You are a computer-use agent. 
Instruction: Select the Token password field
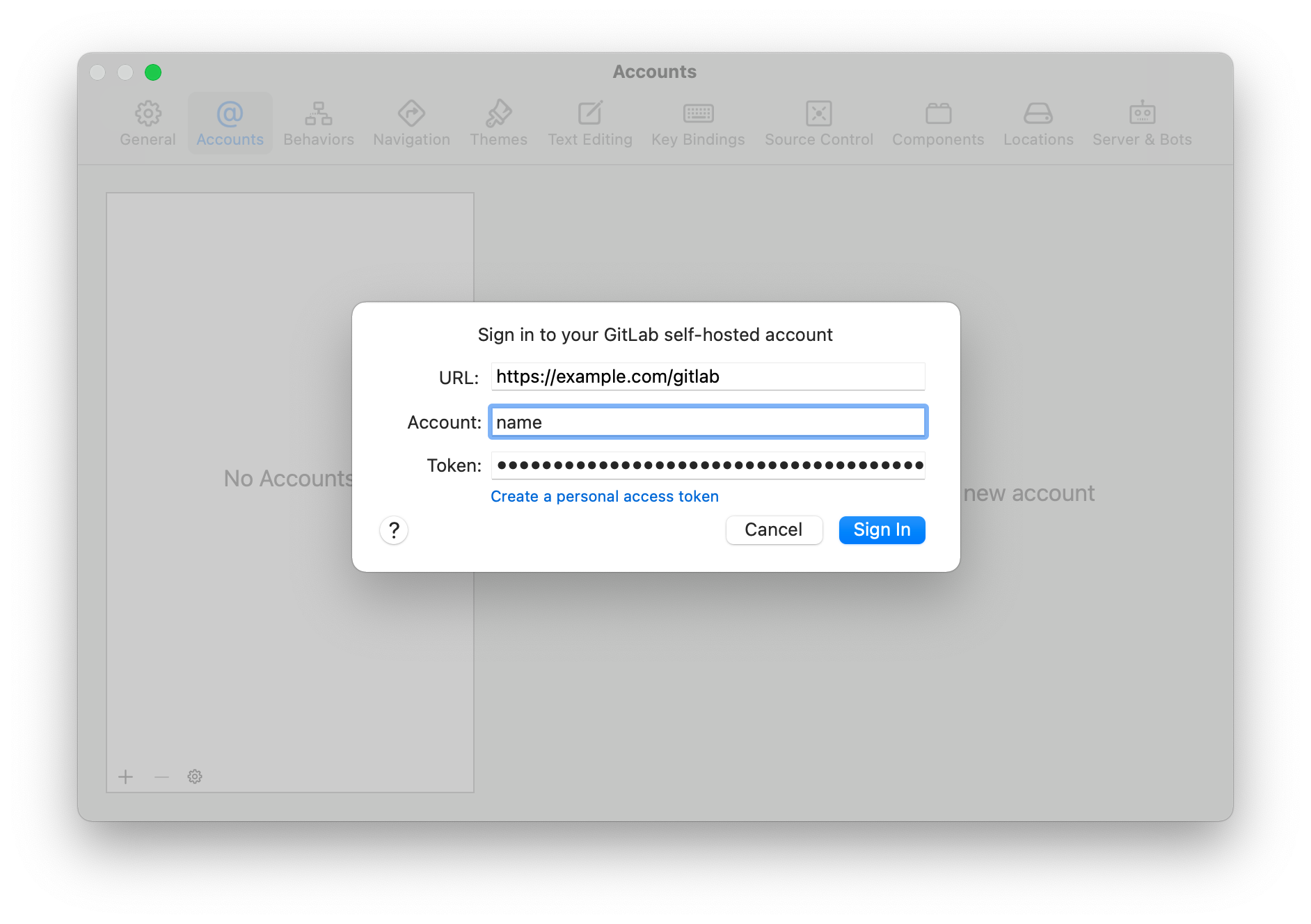click(x=708, y=465)
